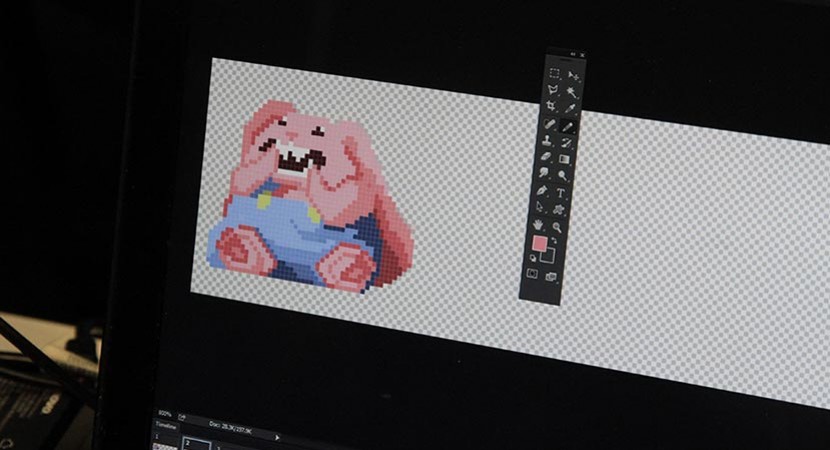This screenshot has width=830, height=450.
Task: Select the Polygonal Lasso tool
Action: point(553,89)
